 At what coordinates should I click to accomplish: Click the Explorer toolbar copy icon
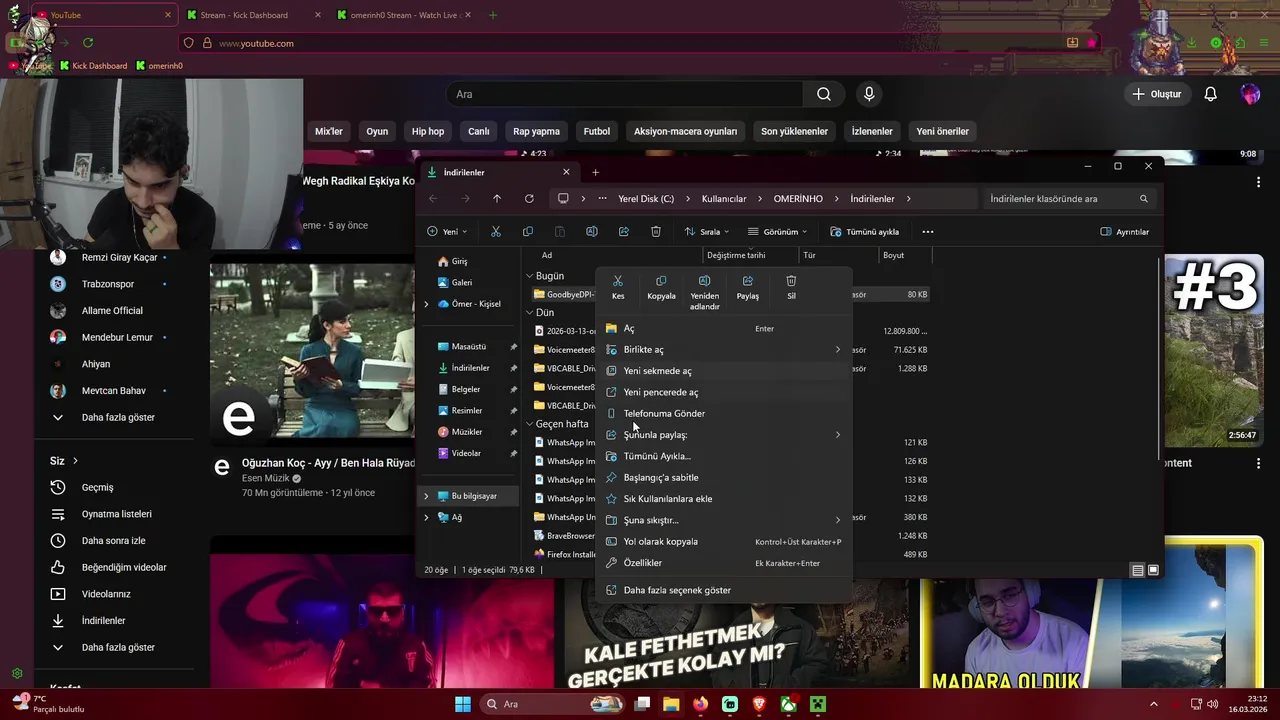(x=527, y=231)
